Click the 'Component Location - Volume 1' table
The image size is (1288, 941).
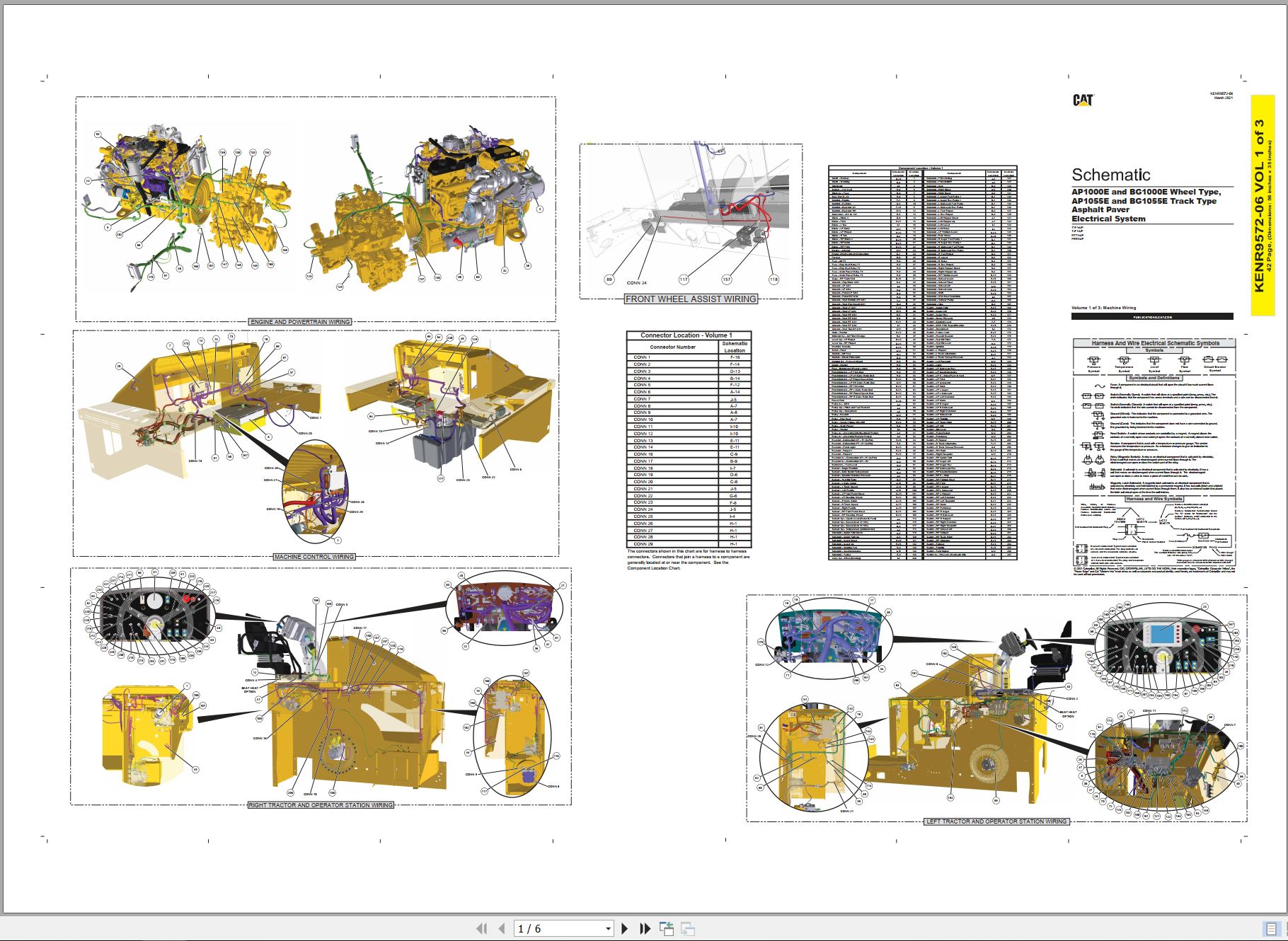coord(922,363)
